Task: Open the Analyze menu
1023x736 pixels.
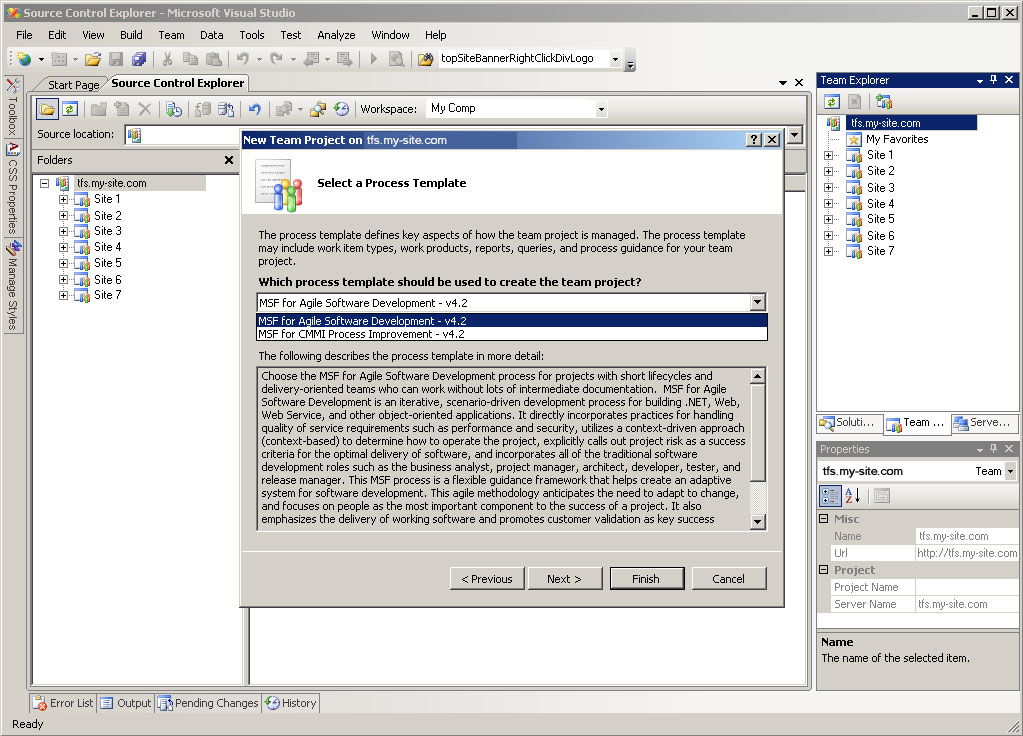Action: (x=336, y=35)
